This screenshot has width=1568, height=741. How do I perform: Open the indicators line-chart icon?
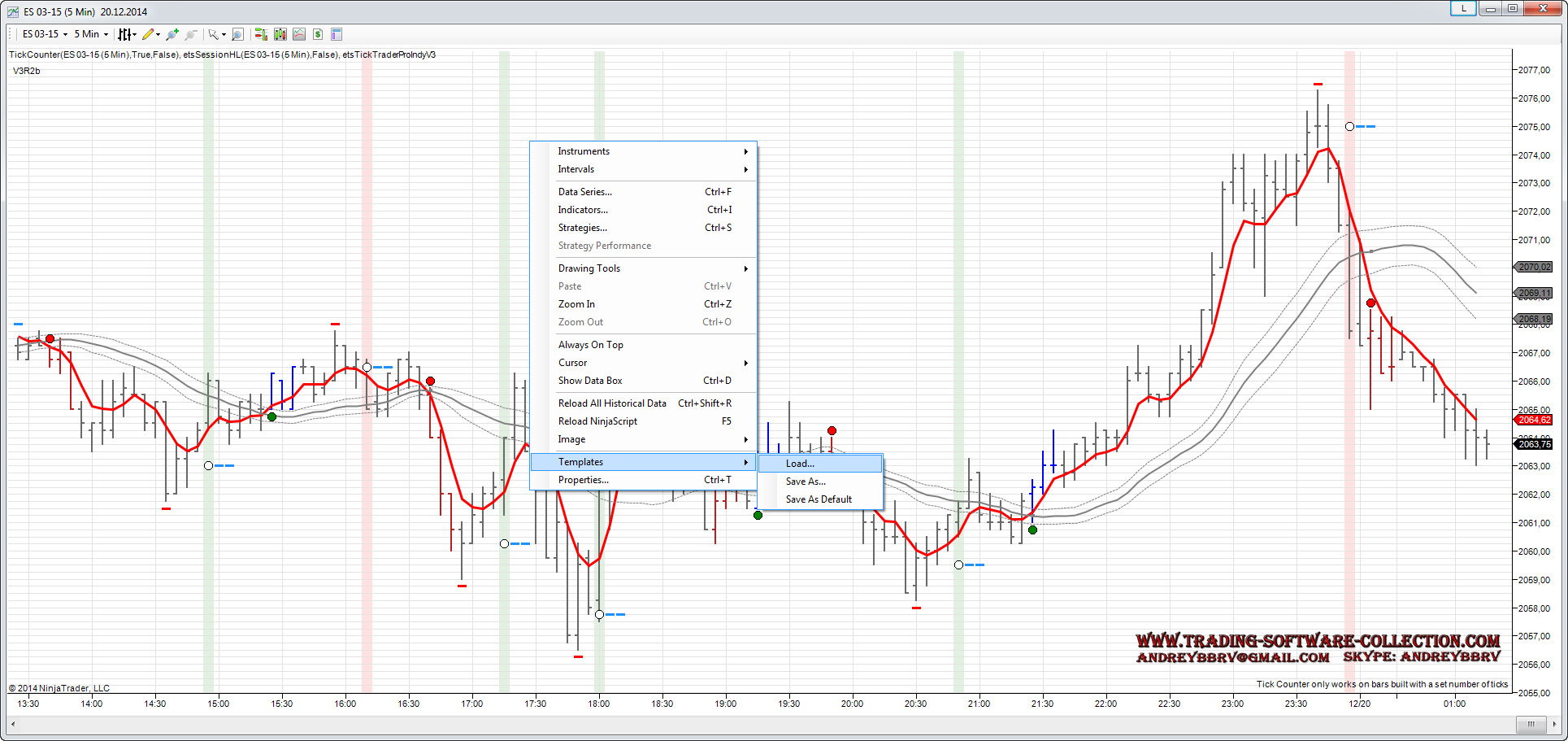(299, 34)
